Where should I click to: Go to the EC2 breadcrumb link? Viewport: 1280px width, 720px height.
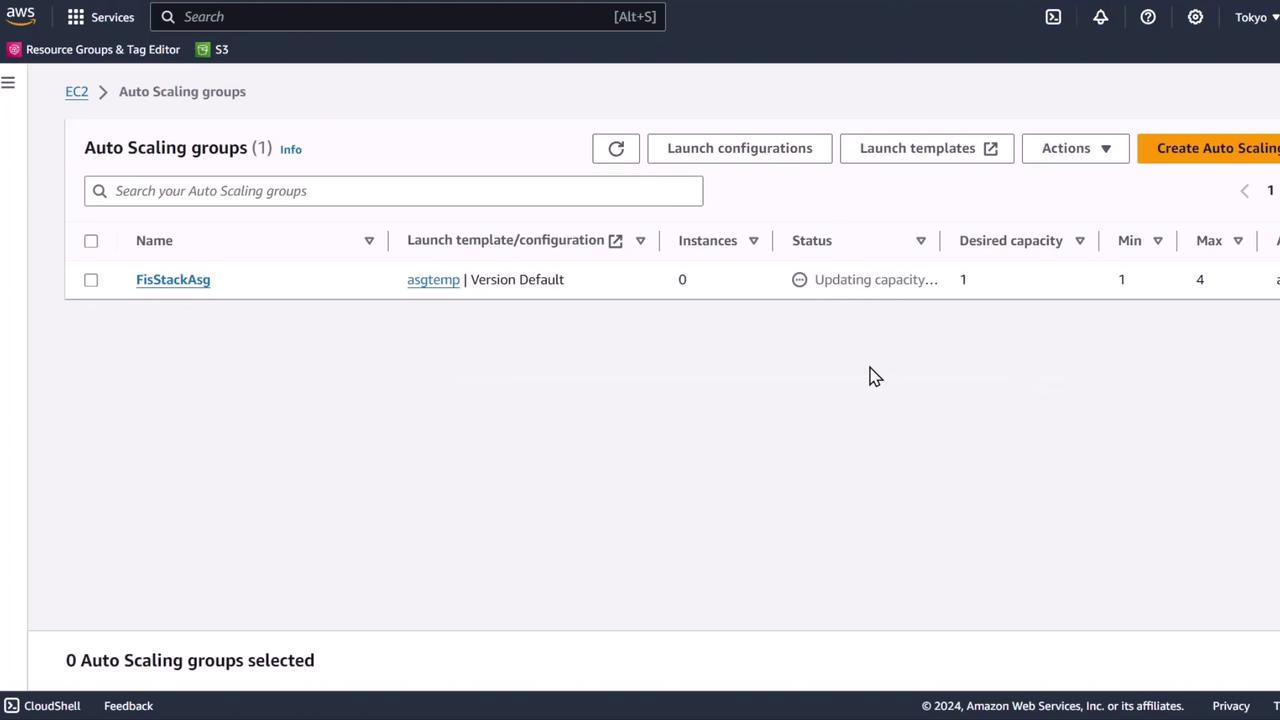[77, 92]
